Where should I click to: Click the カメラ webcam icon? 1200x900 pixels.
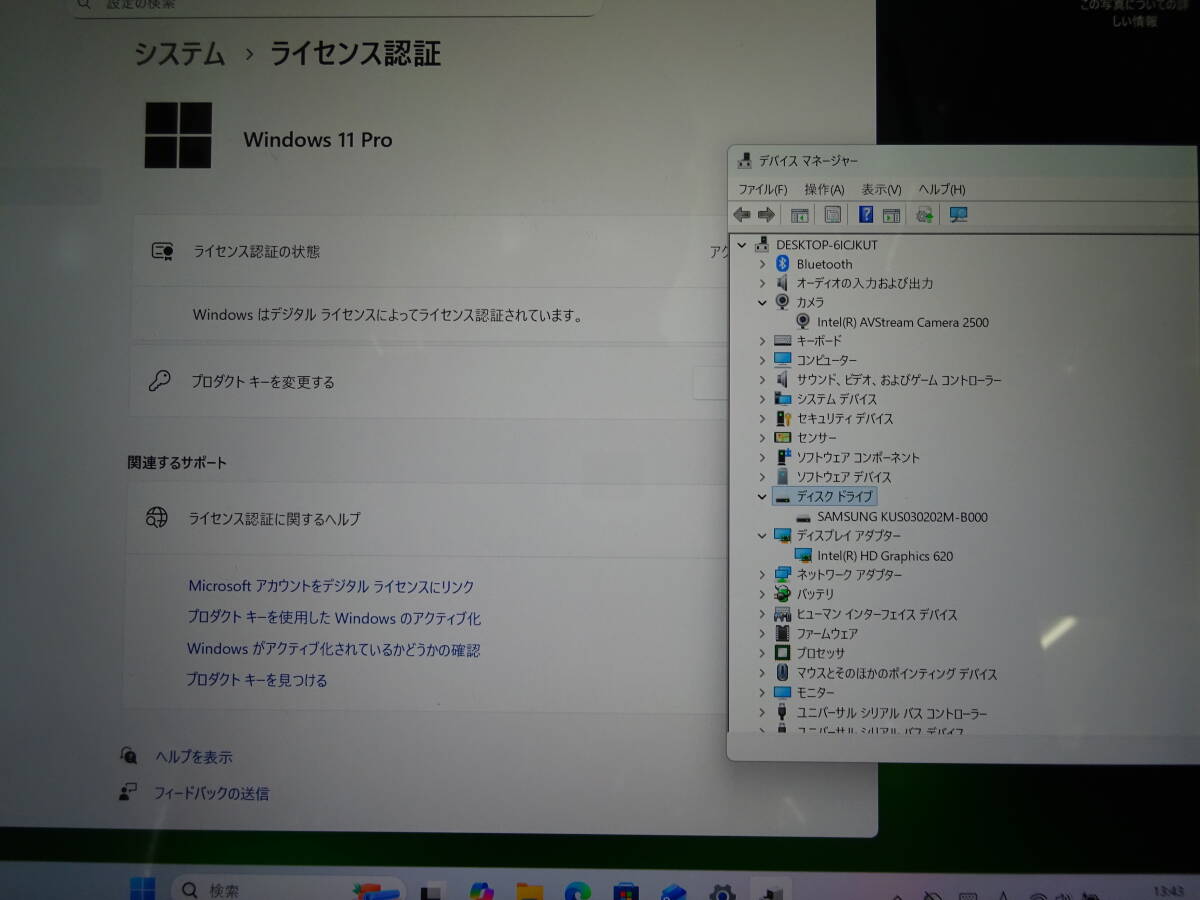click(783, 302)
